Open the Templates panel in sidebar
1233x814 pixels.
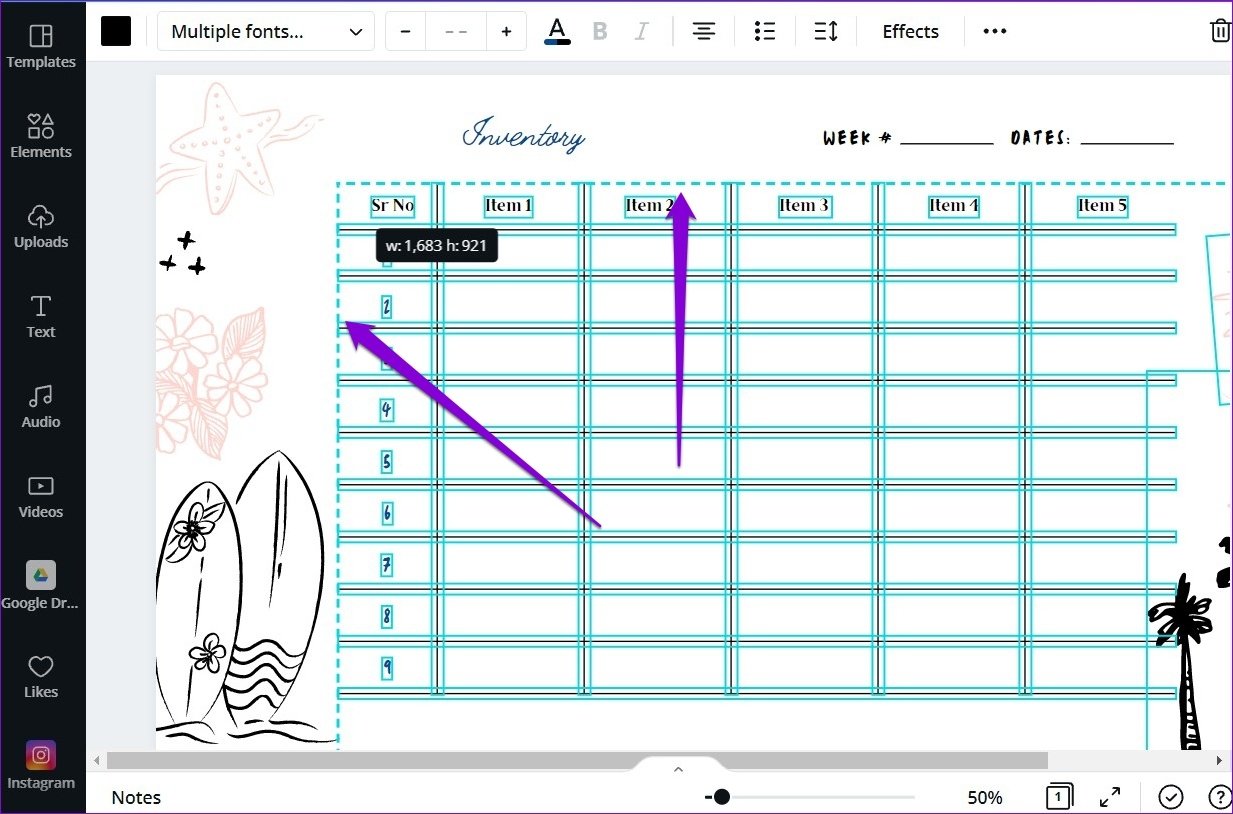pyautogui.click(x=41, y=46)
